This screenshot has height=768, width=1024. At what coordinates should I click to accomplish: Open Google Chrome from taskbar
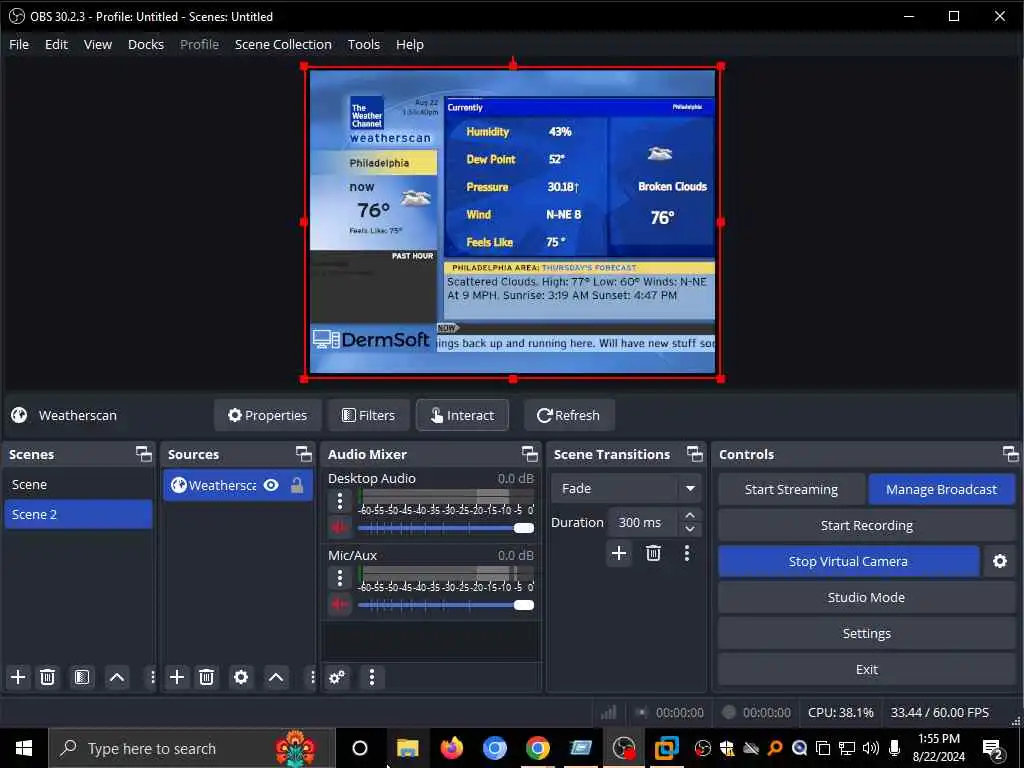537,748
